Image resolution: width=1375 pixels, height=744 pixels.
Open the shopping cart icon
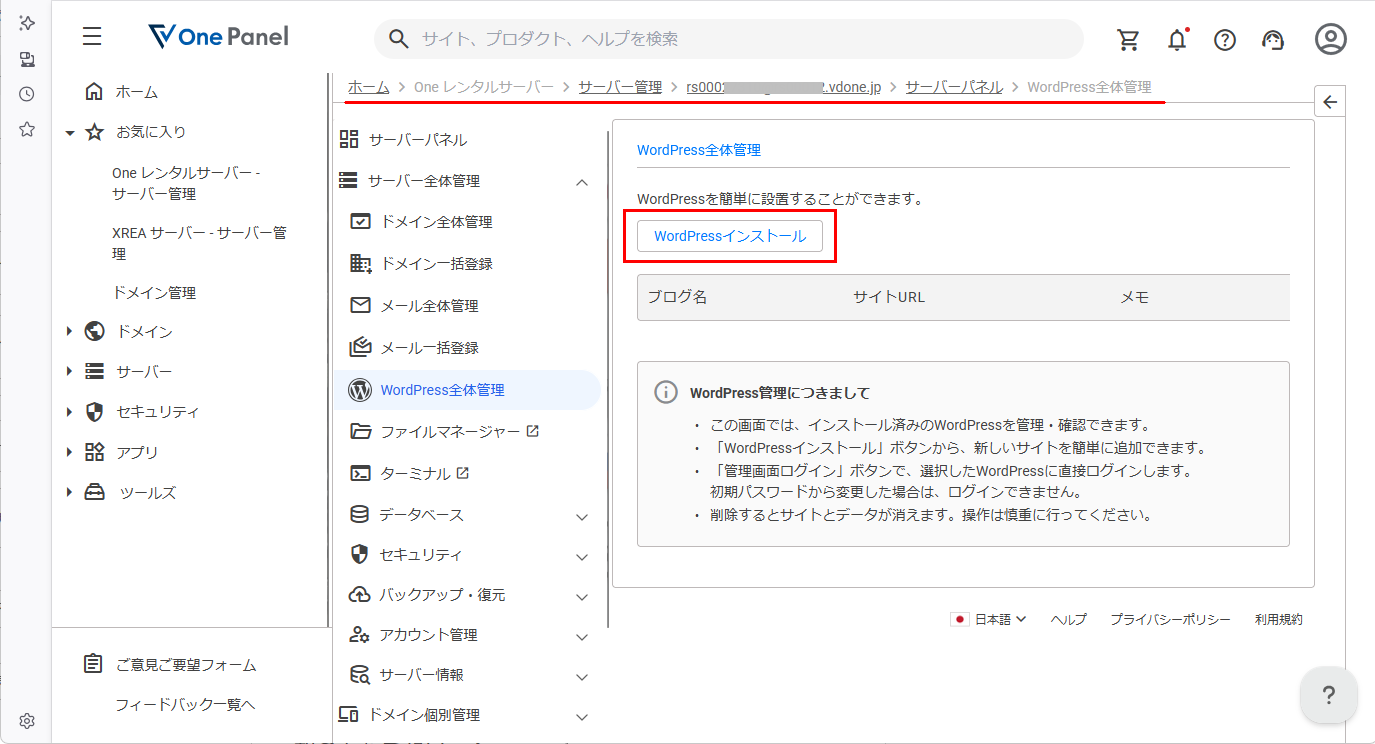coord(1129,39)
